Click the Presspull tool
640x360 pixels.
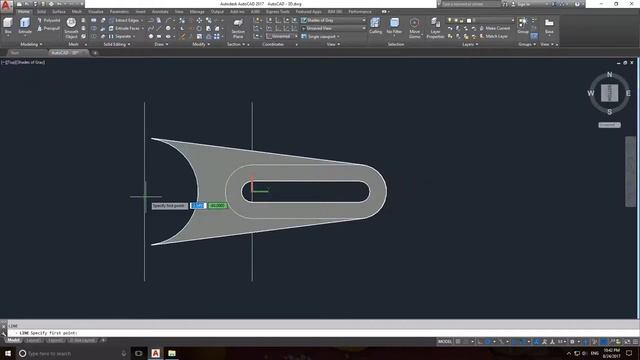click(49, 28)
